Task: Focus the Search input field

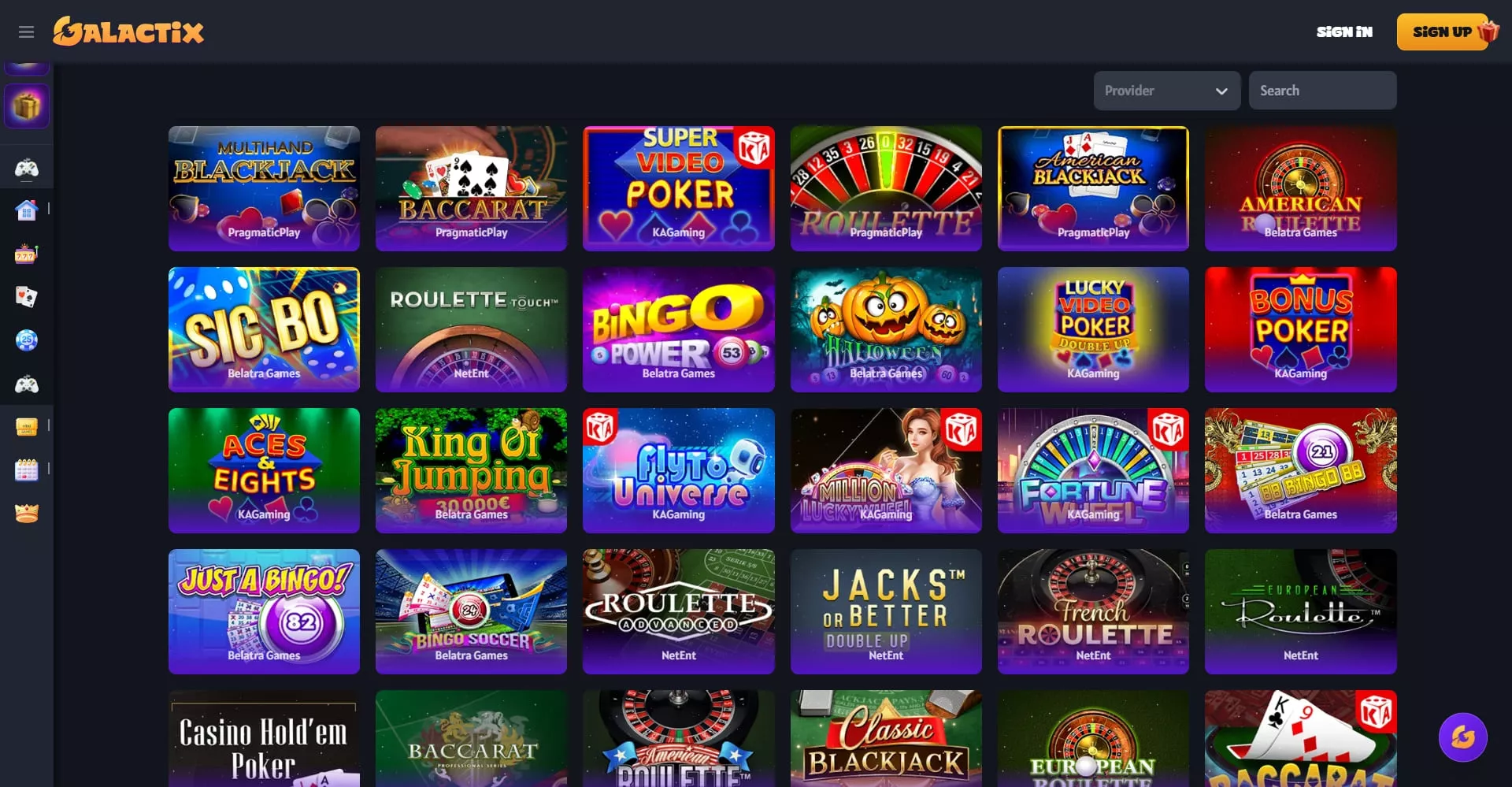Action: (x=1322, y=91)
